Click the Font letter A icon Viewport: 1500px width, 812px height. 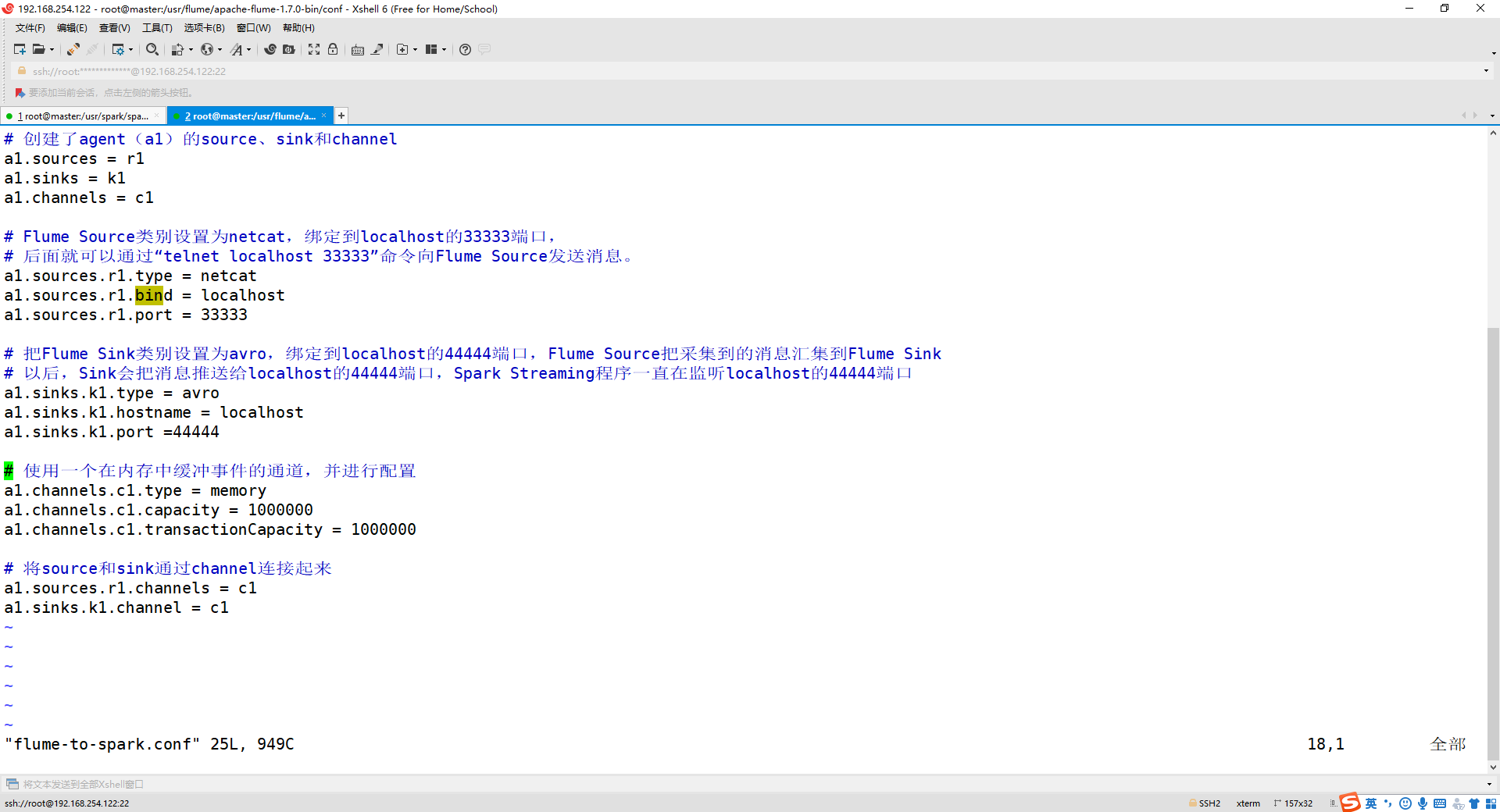pos(237,49)
